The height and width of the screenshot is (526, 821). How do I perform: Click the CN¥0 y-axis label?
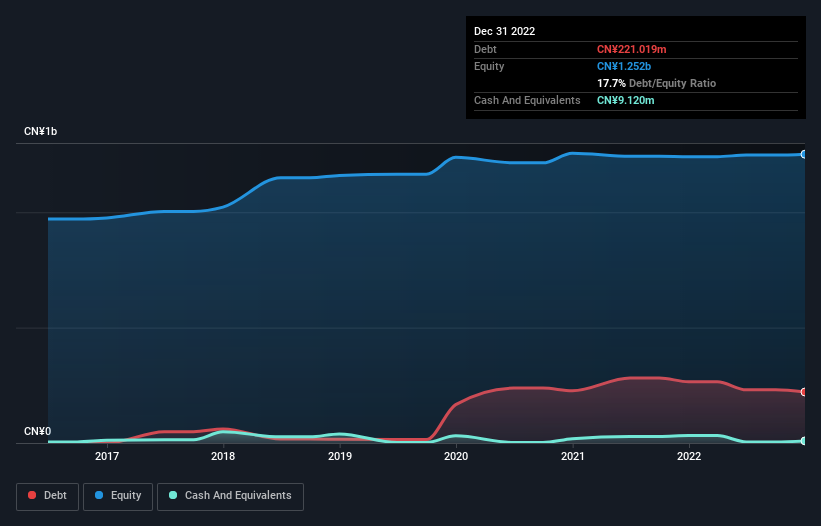pos(38,431)
